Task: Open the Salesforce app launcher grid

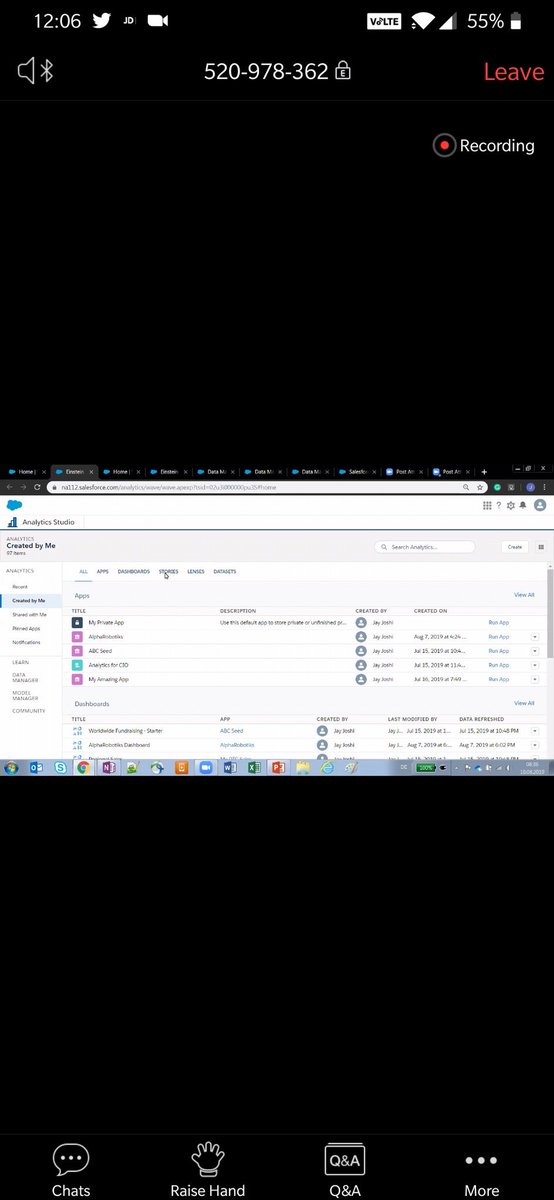Action: tap(487, 505)
